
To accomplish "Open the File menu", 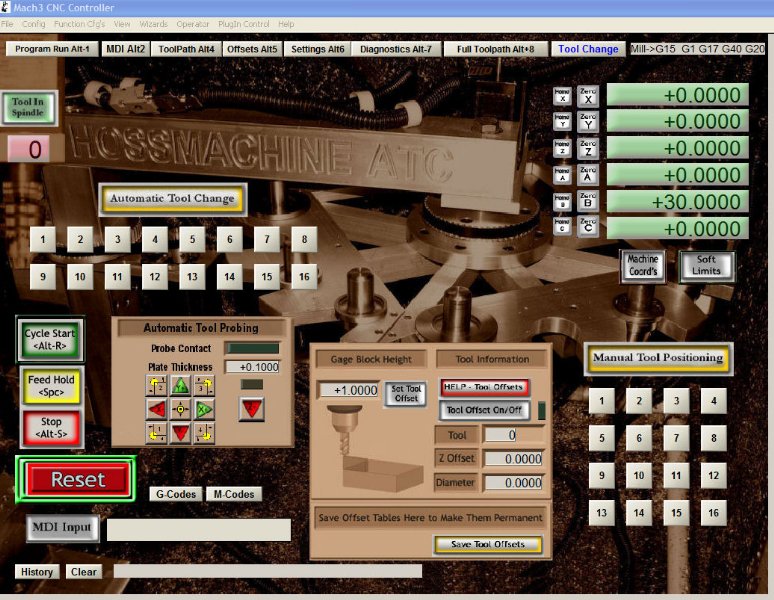I will [7, 24].
